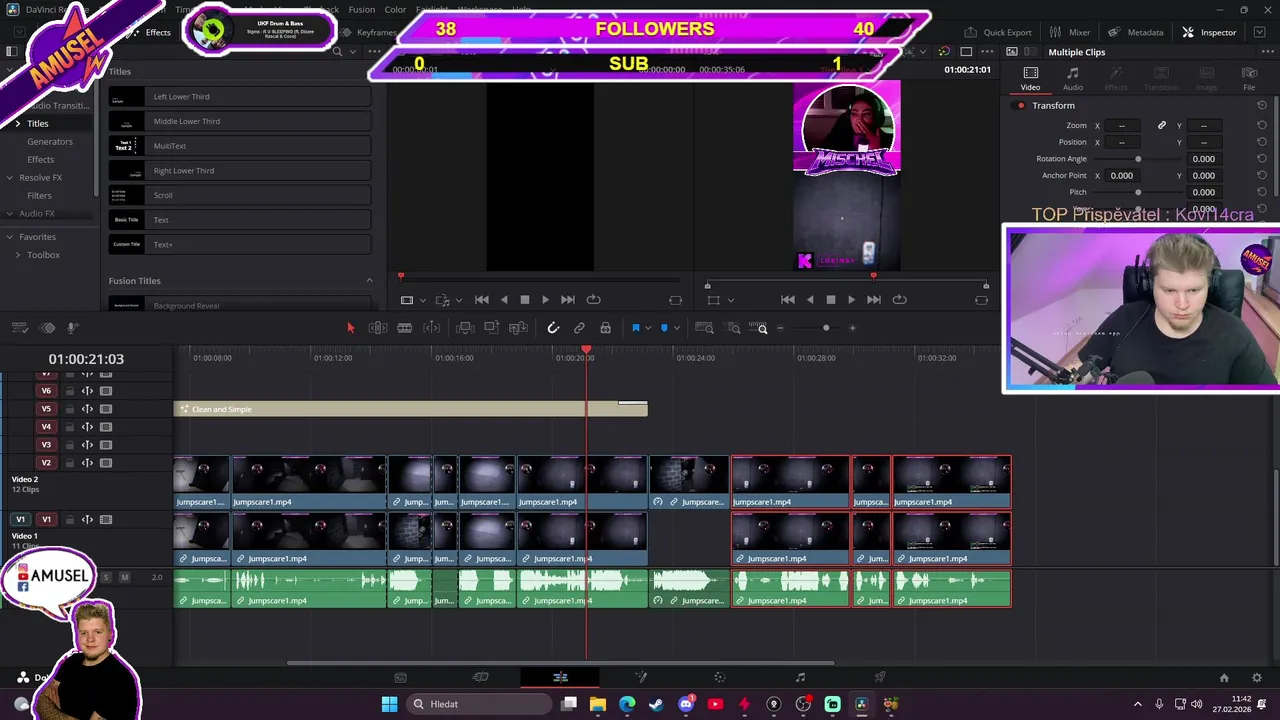Toggle timeline Snapping magnet icon
Viewport: 1280px width, 720px height.
click(553, 328)
